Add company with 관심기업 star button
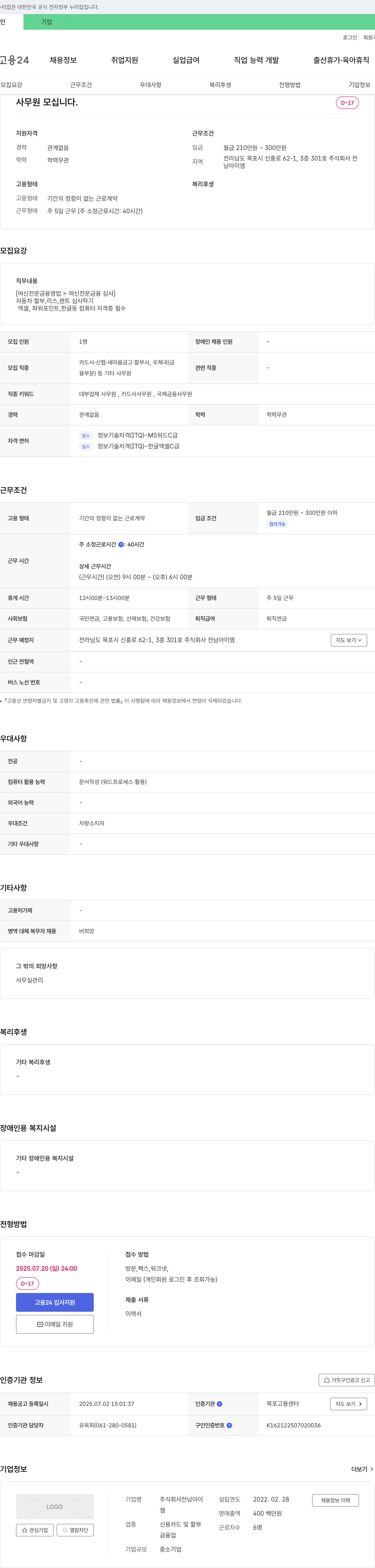Image resolution: width=375 pixels, height=1568 pixels. [35, 1530]
